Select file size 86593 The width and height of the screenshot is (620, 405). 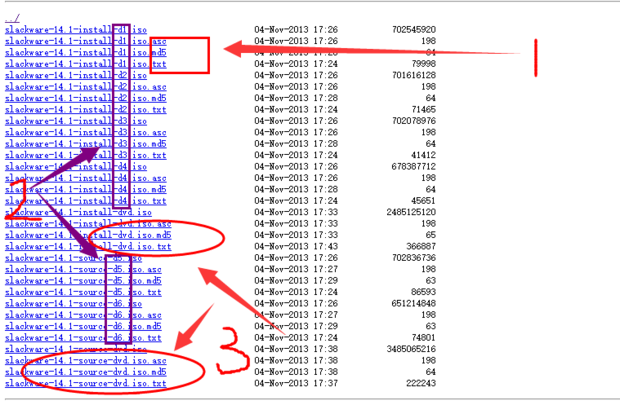coord(424,292)
